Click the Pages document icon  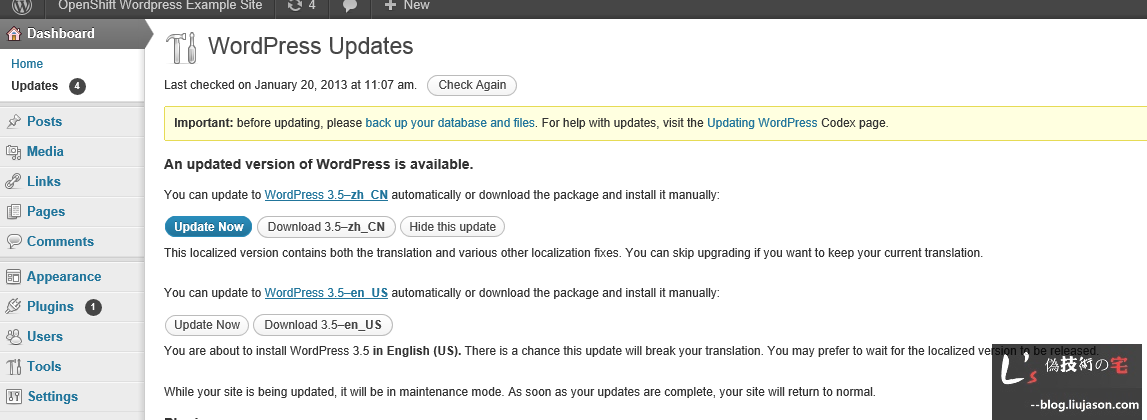click(13, 211)
